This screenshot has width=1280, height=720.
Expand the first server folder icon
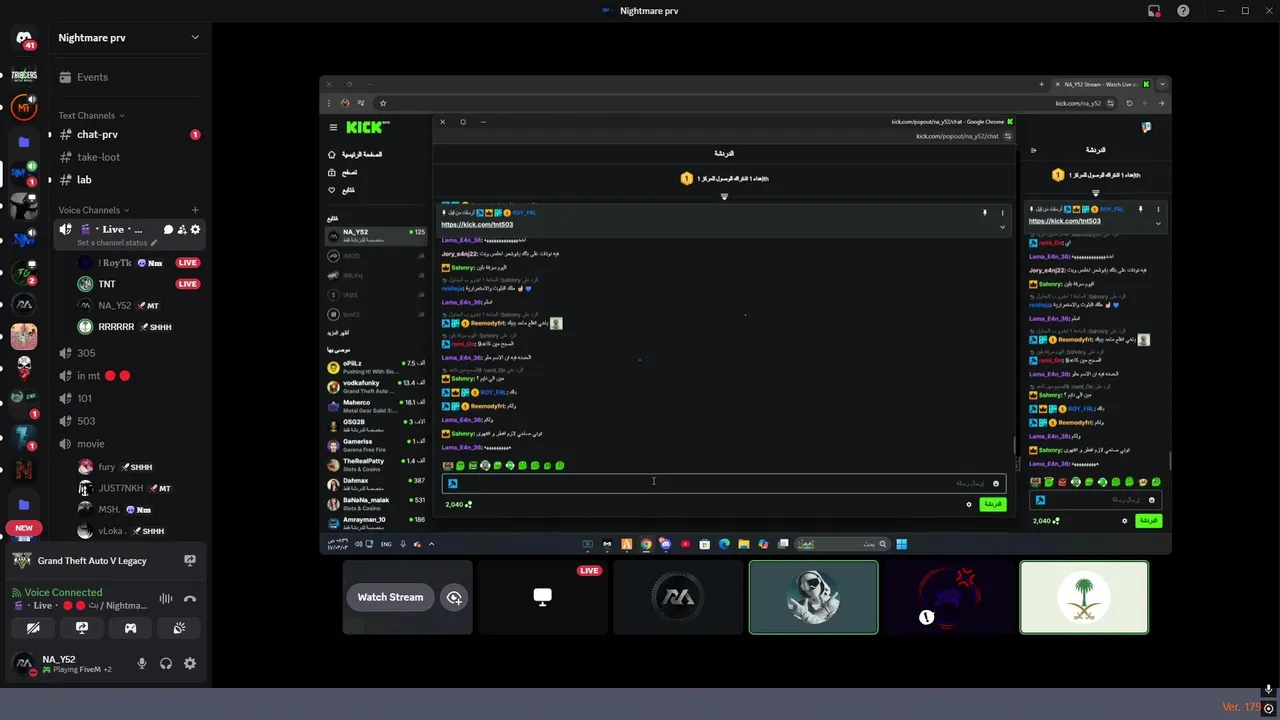coord(24,142)
